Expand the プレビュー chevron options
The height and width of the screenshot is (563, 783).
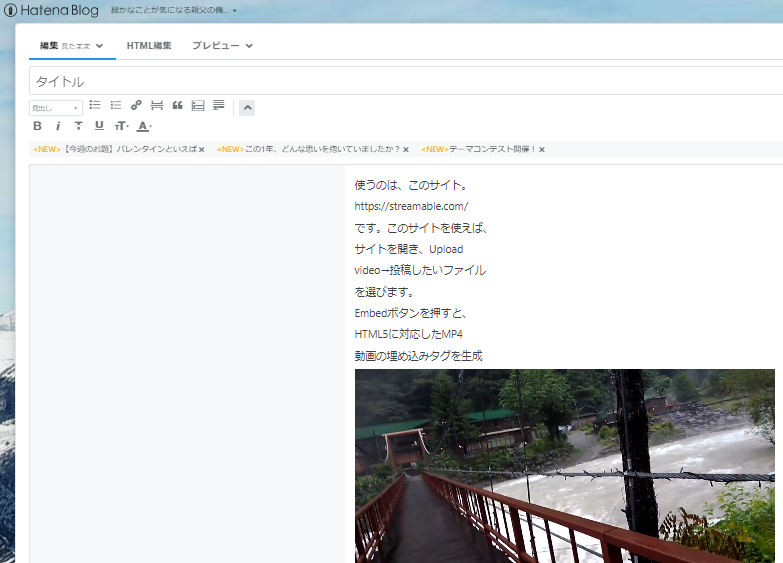[249, 46]
